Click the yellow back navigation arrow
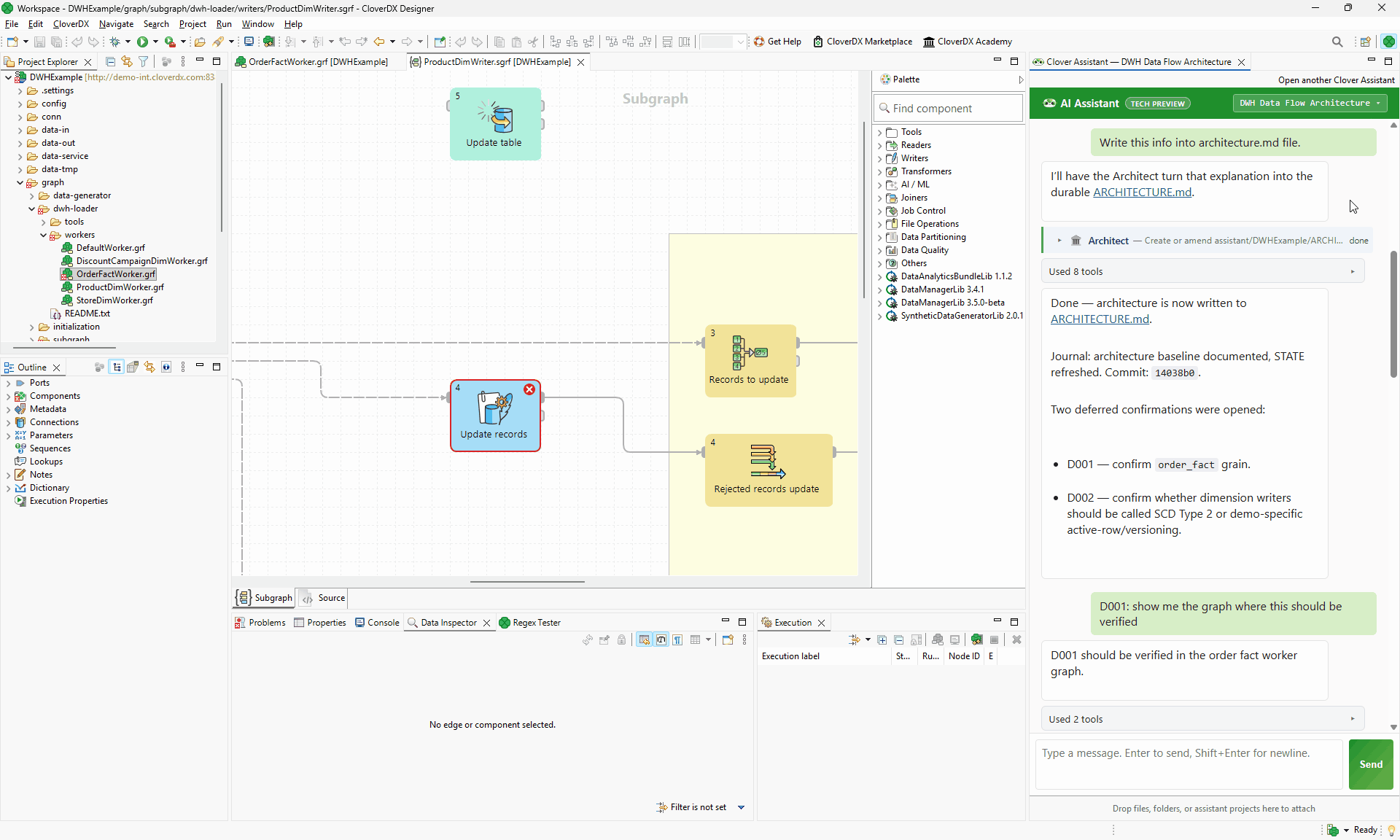This screenshot has height=840, width=1400. pos(379,42)
